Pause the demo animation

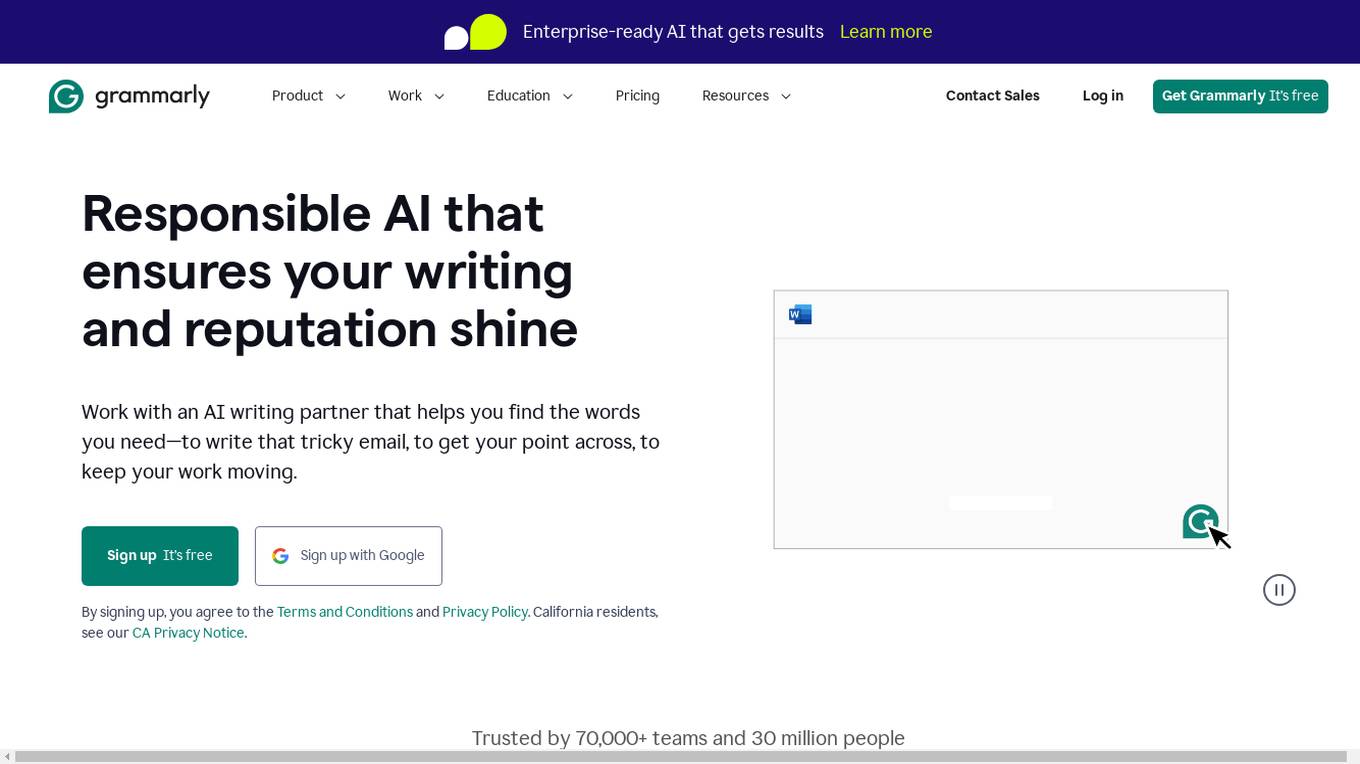point(1279,590)
